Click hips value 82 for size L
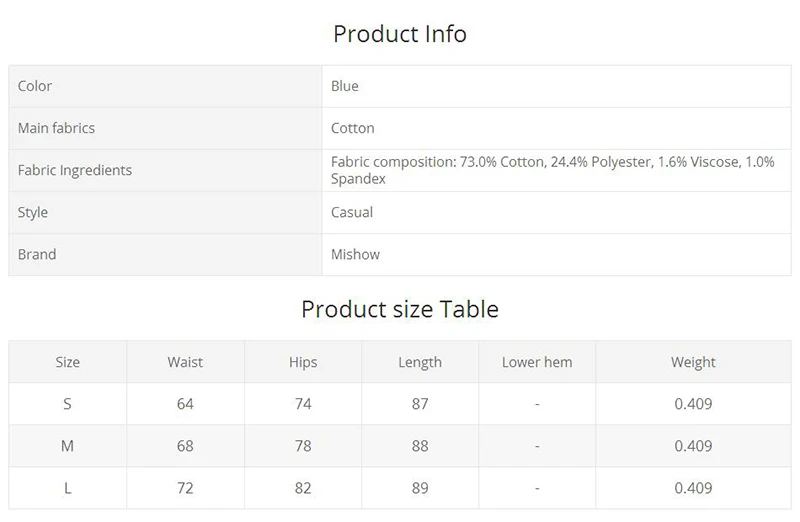The image size is (800, 522). [303, 488]
